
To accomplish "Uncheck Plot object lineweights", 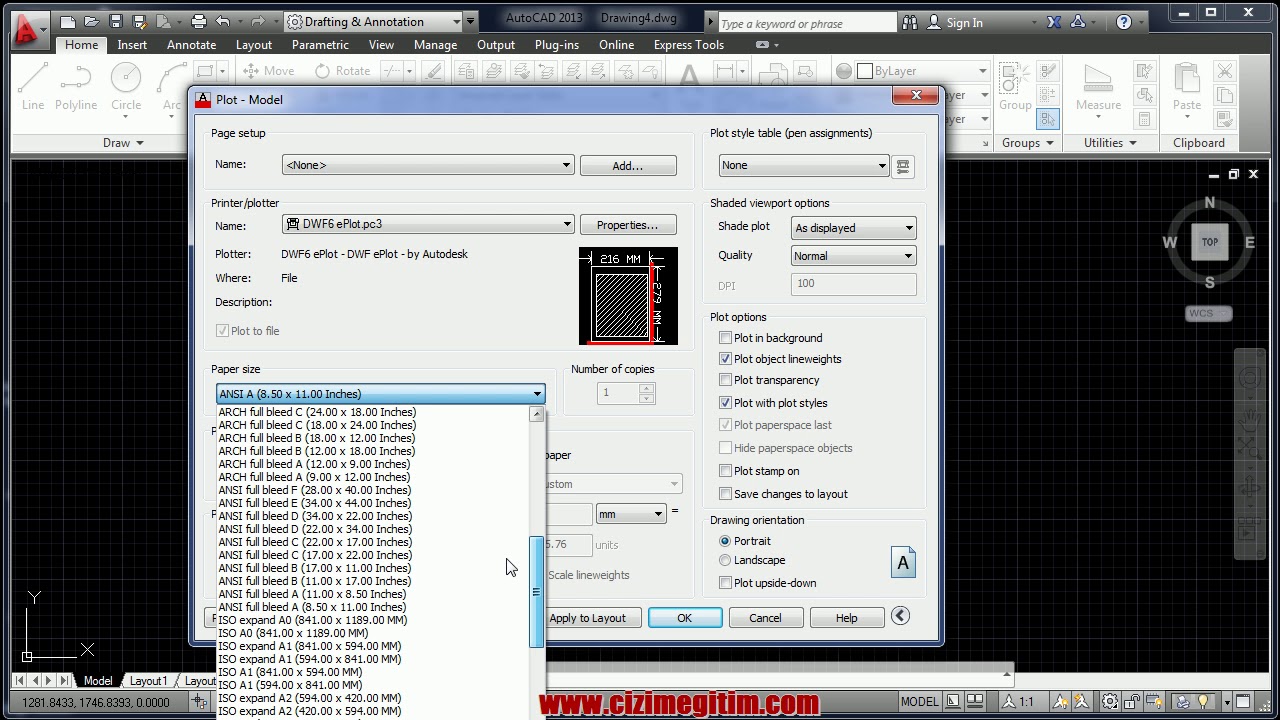I will coord(726,359).
